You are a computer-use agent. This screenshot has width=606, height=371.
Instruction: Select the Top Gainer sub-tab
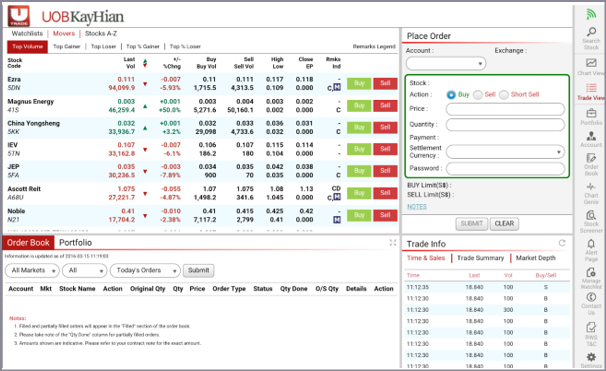tap(66, 47)
